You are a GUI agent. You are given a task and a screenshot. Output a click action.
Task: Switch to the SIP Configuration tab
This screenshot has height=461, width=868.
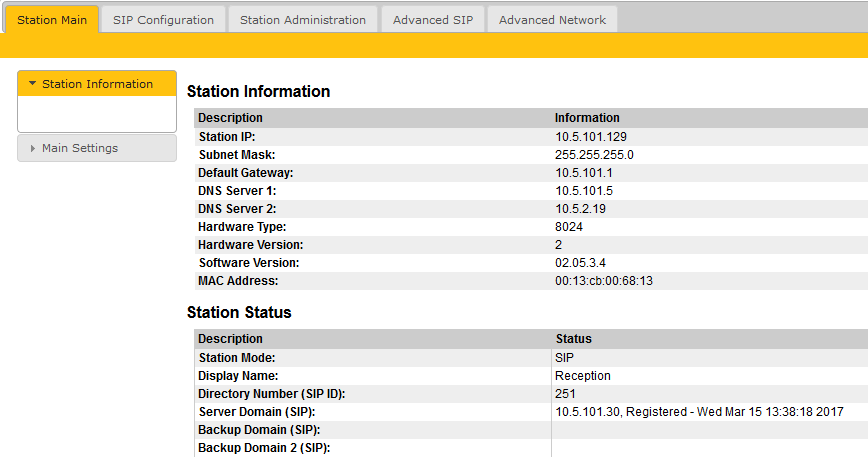(163, 20)
